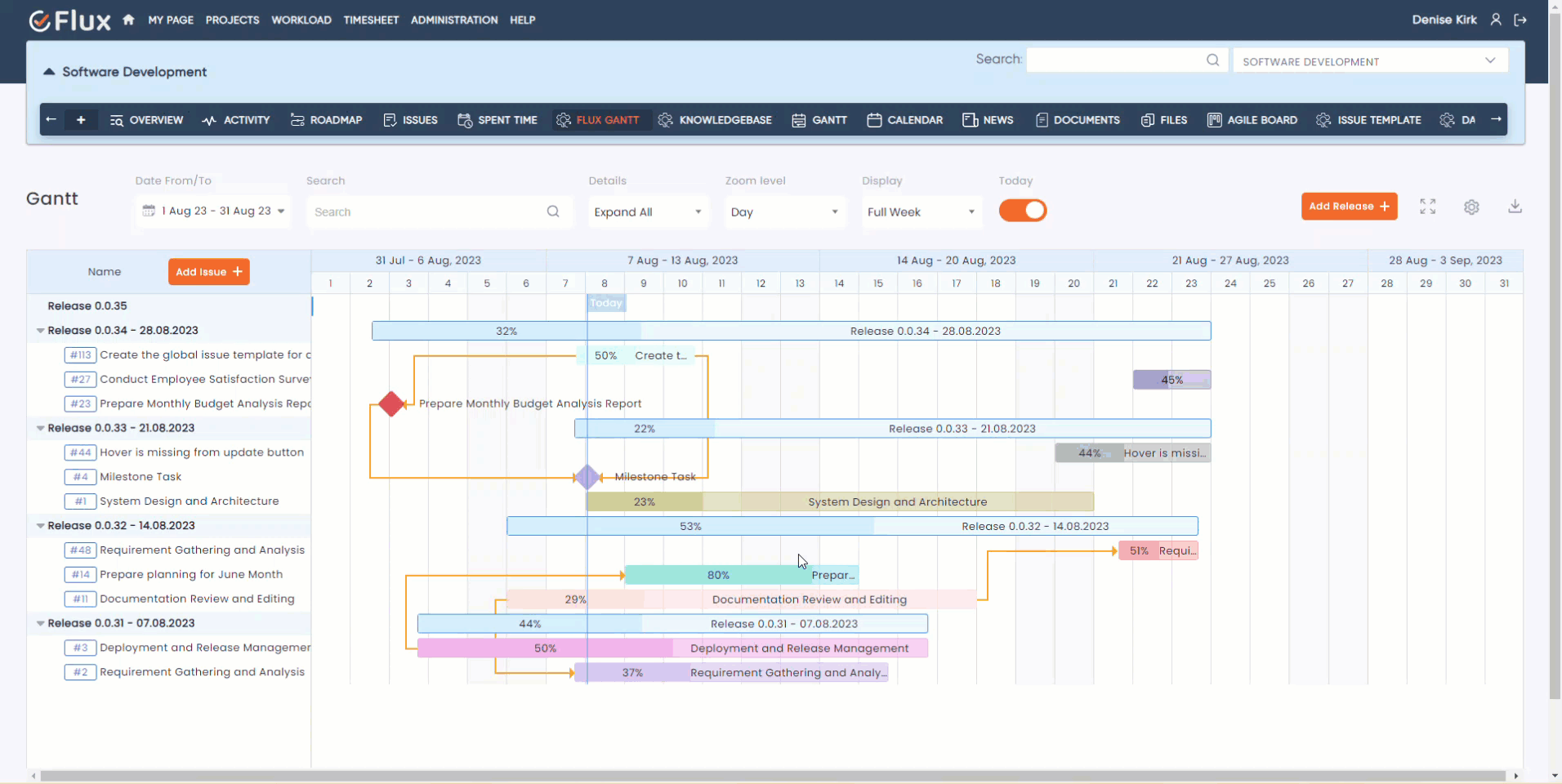
Task: Click the Flux home icon
Action: 127,20
